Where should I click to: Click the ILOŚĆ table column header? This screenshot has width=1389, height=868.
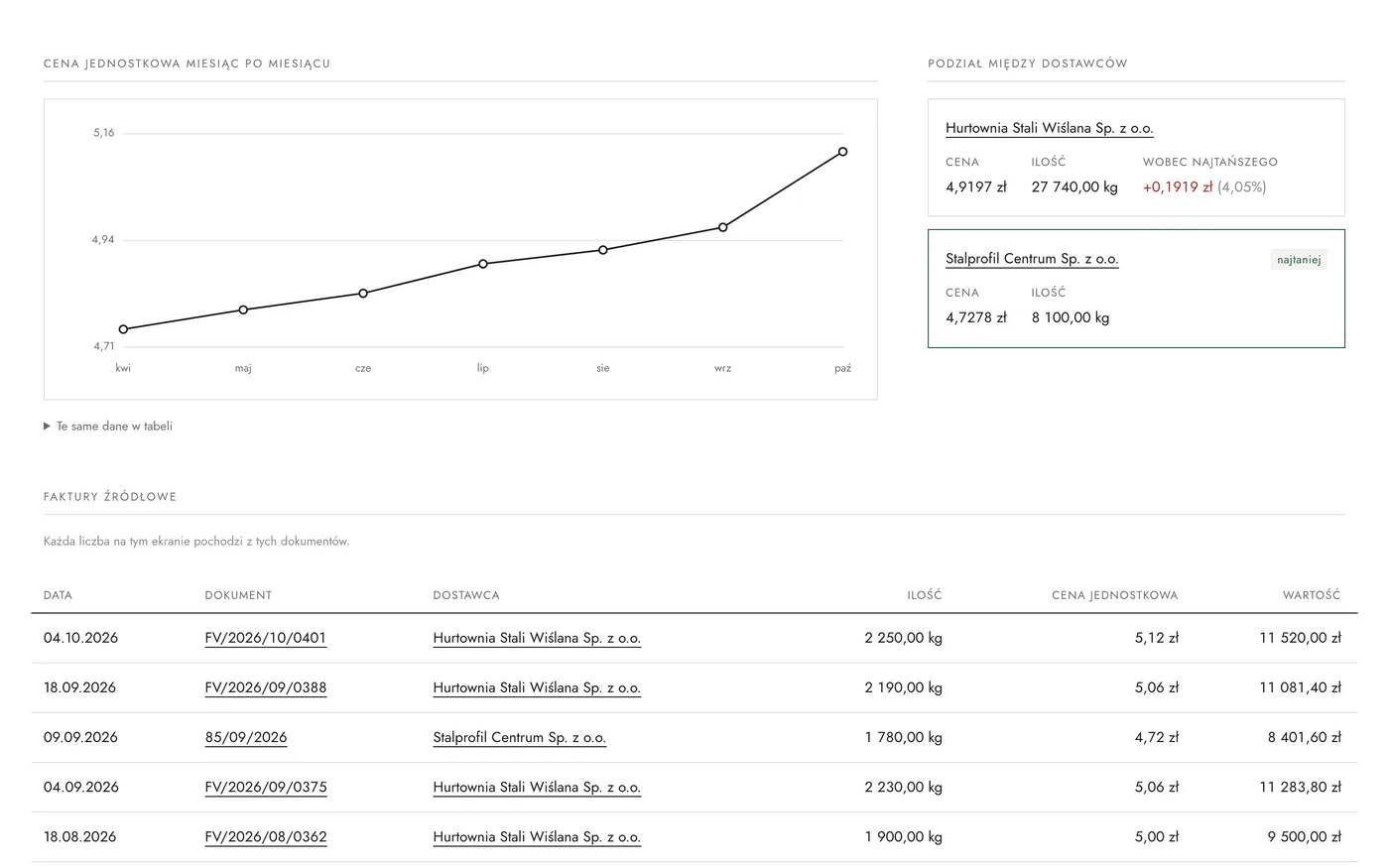pyautogui.click(x=925, y=595)
